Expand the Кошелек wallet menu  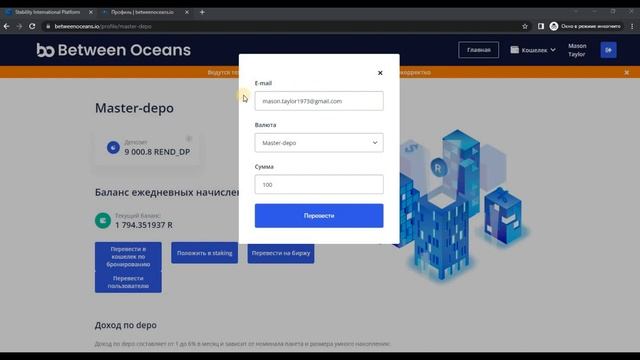pos(533,50)
